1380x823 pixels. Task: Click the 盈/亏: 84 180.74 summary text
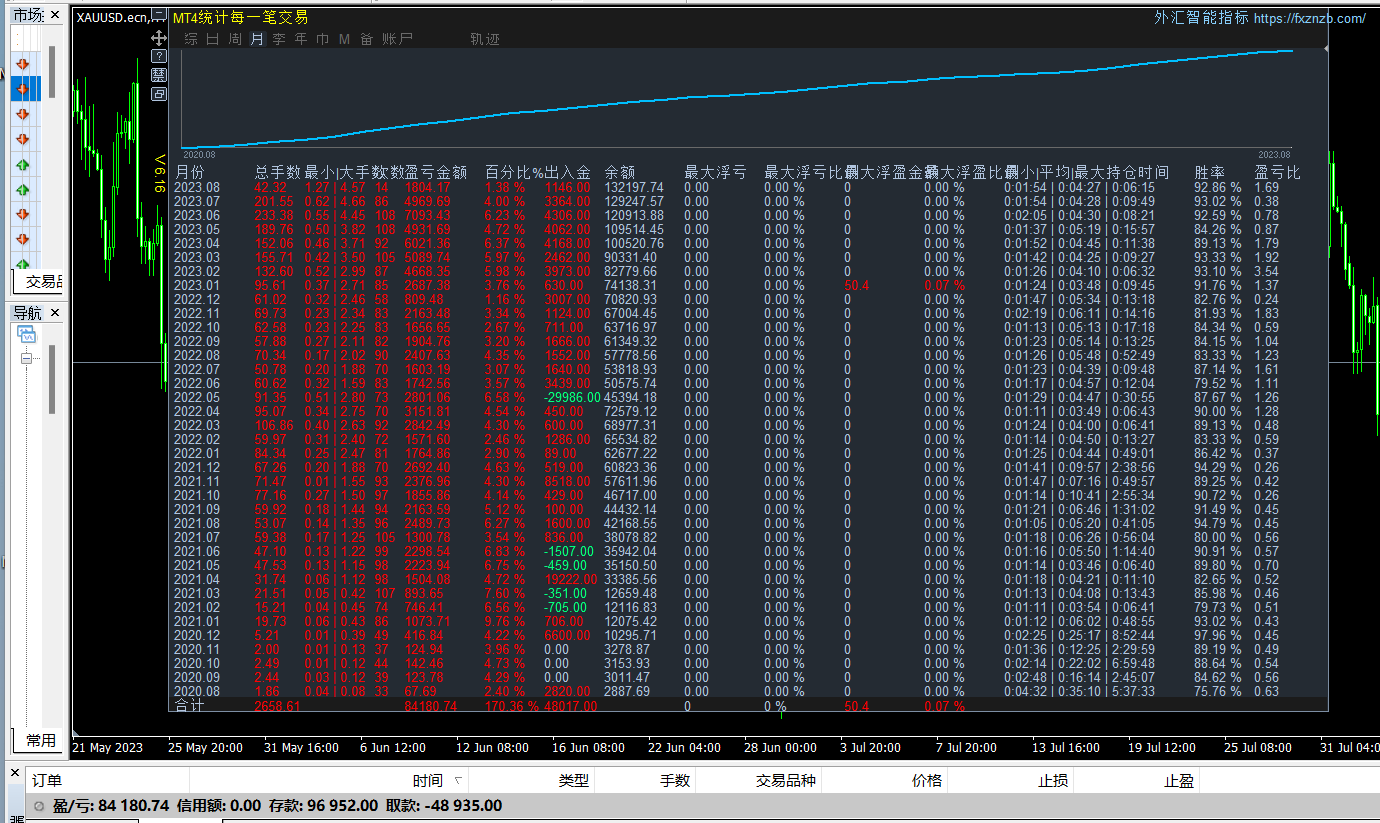pos(112,806)
